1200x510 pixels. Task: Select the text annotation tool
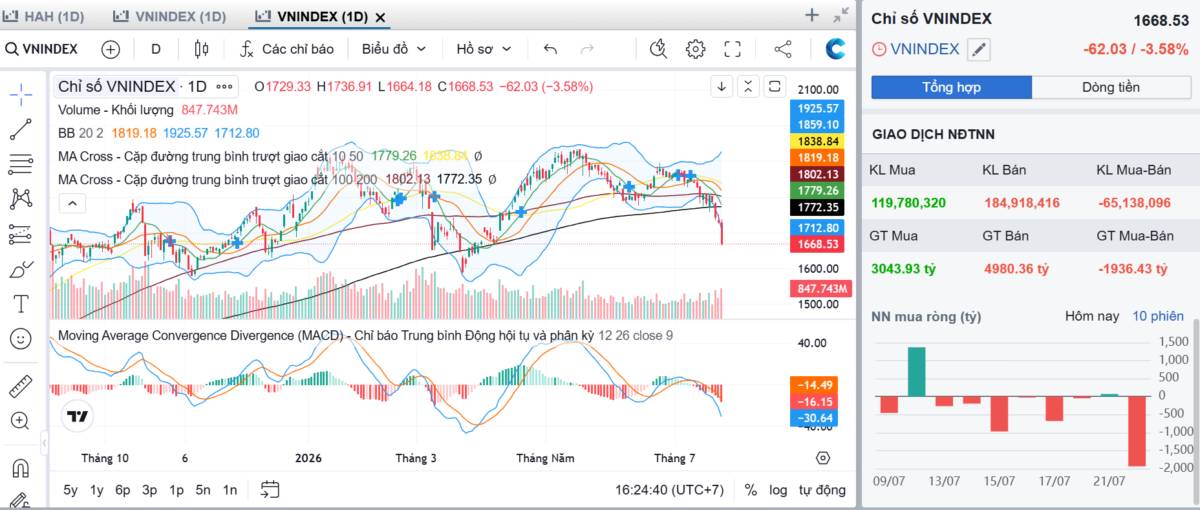tap(21, 303)
